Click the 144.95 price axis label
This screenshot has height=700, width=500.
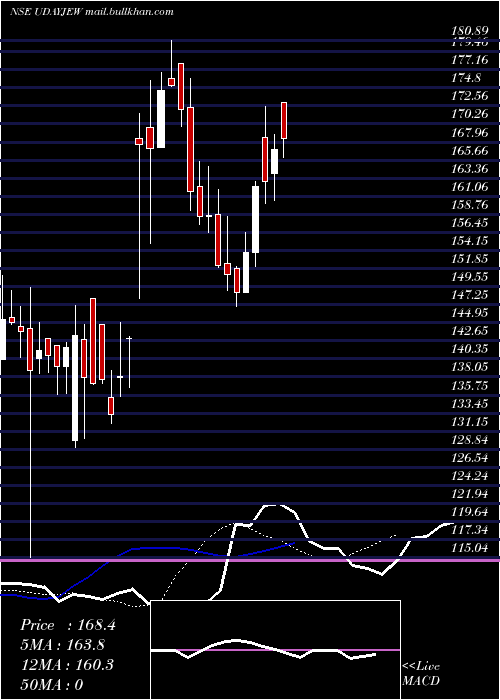[x=469, y=313]
